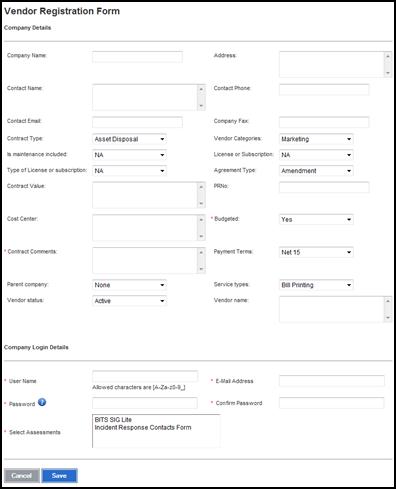This screenshot has width=396, height=489.
Task: Expand the Is maintenance included dropdown
Action: coord(129,155)
